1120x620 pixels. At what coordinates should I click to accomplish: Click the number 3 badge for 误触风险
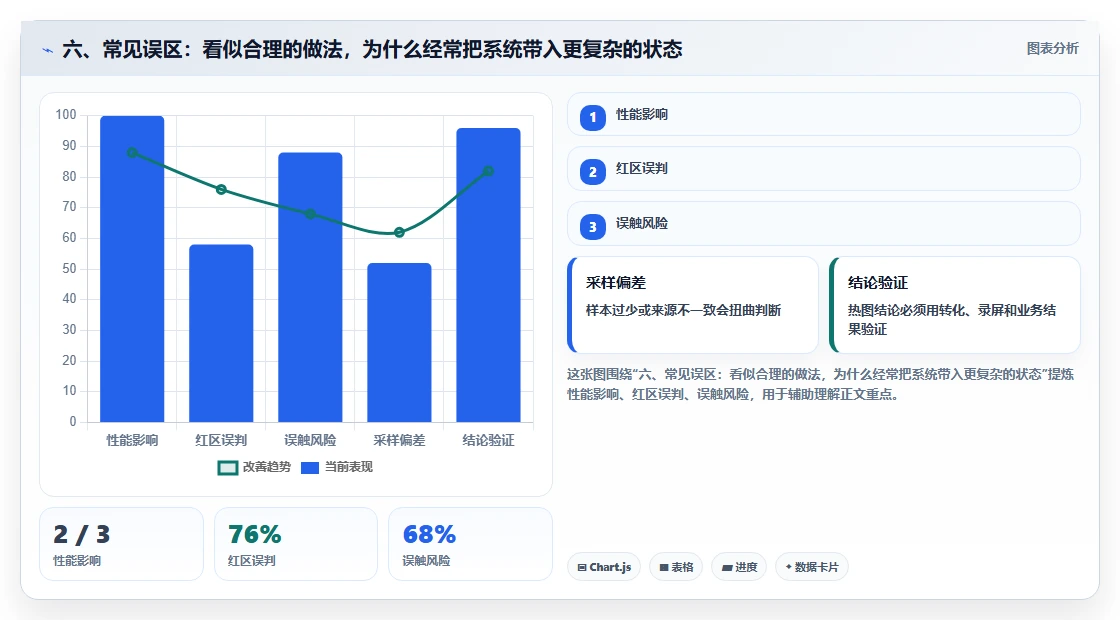[x=592, y=227]
